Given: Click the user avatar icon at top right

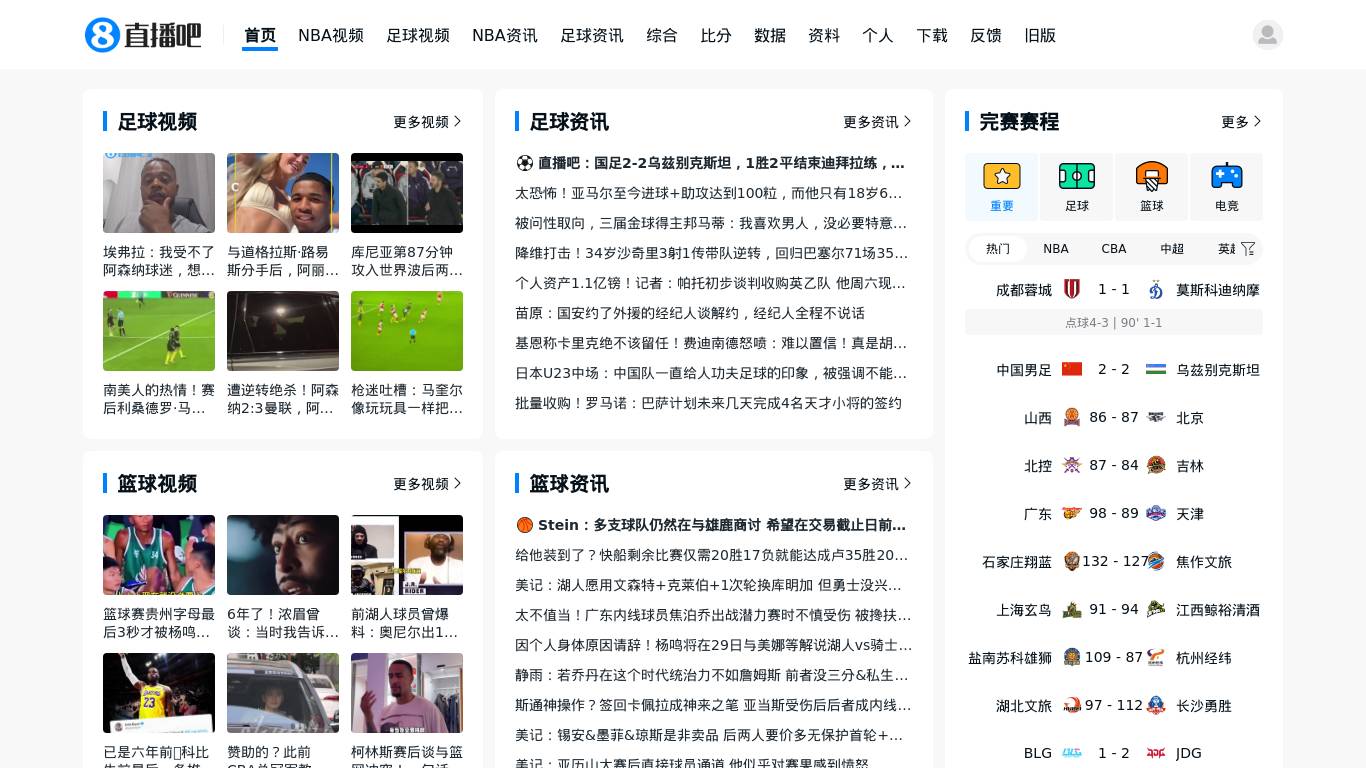Looking at the screenshot, I should coord(1268,34).
